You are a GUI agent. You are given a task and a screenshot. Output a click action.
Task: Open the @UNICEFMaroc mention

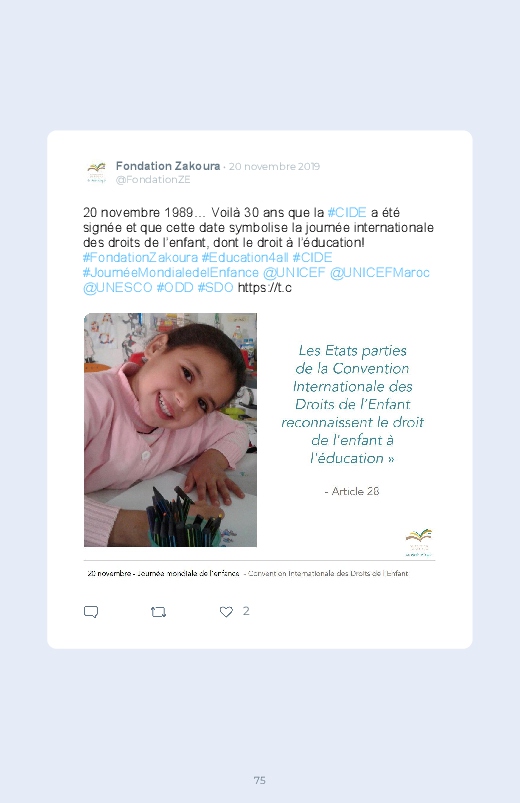point(380,273)
